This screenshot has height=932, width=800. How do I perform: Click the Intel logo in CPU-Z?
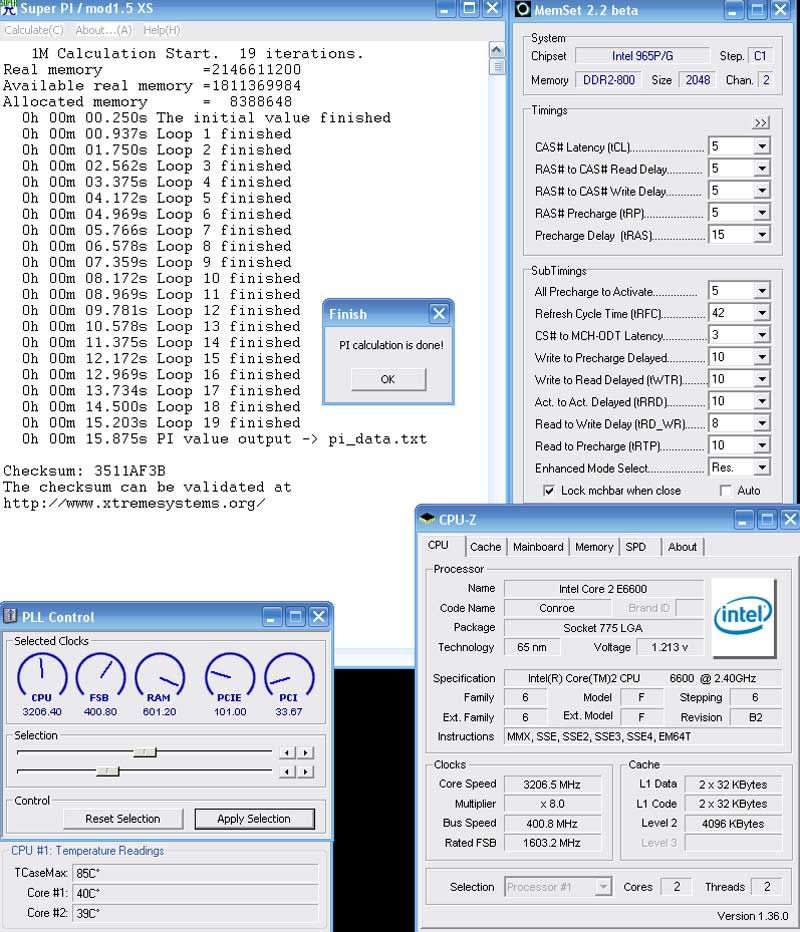(744, 617)
